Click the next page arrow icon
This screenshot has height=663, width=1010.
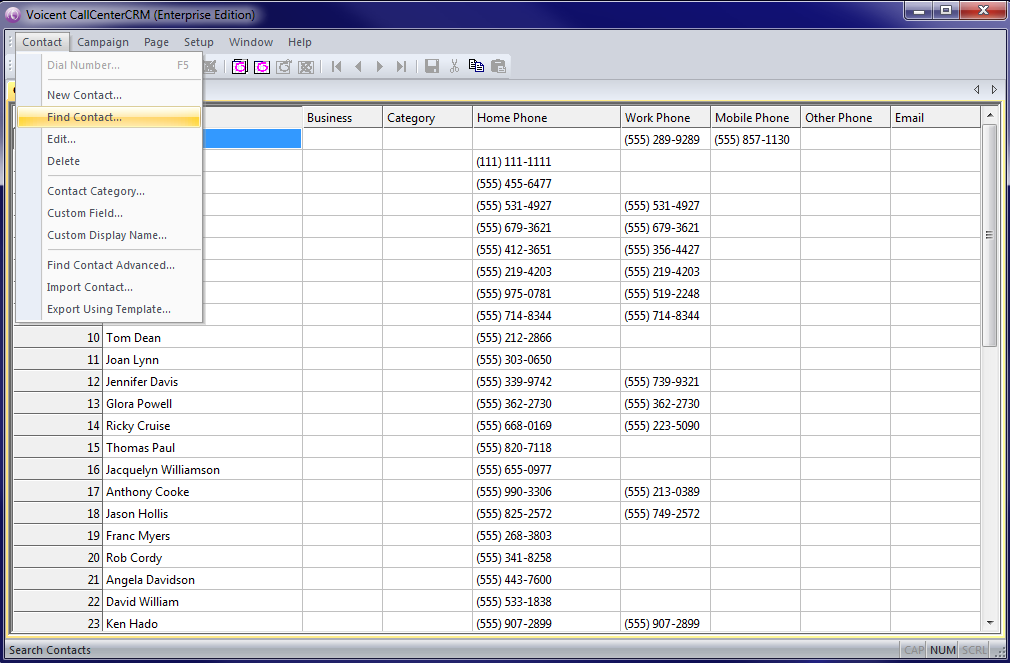click(x=380, y=66)
